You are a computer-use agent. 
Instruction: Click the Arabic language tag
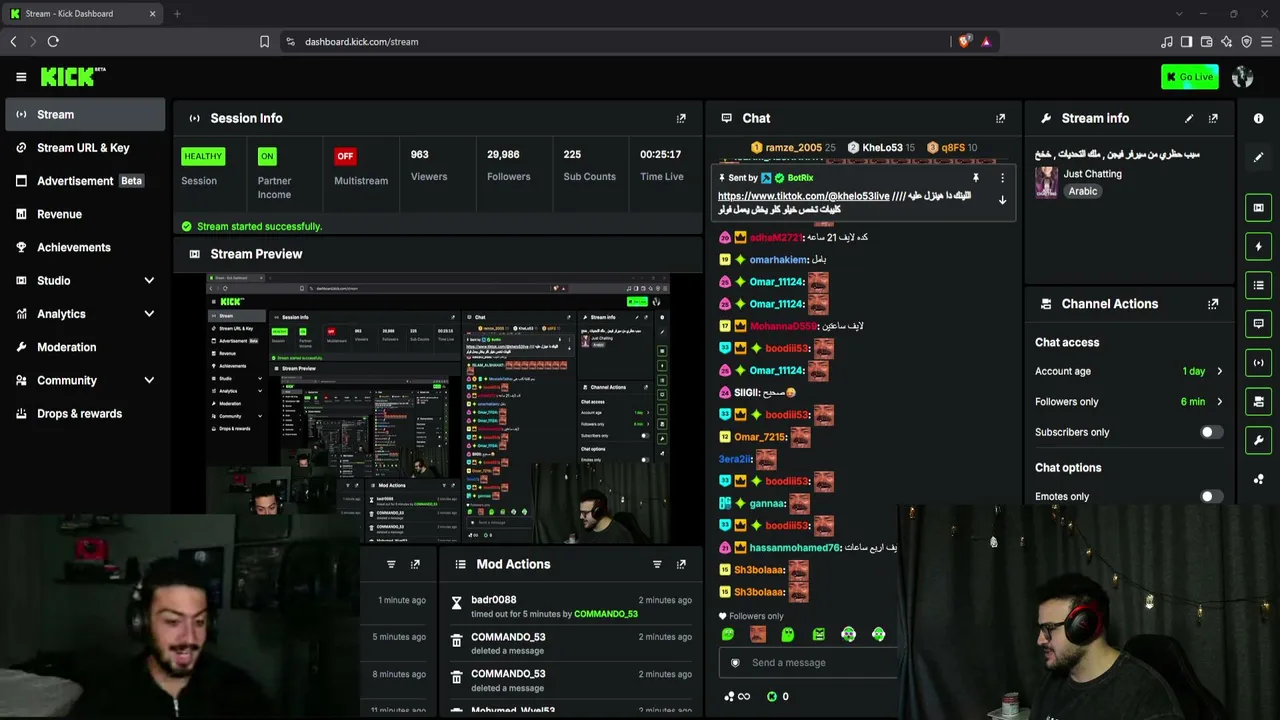coord(1082,191)
